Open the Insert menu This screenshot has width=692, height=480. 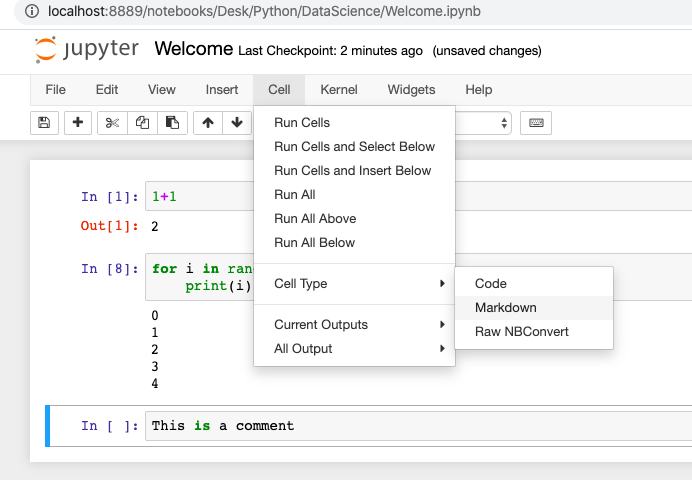(222, 90)
